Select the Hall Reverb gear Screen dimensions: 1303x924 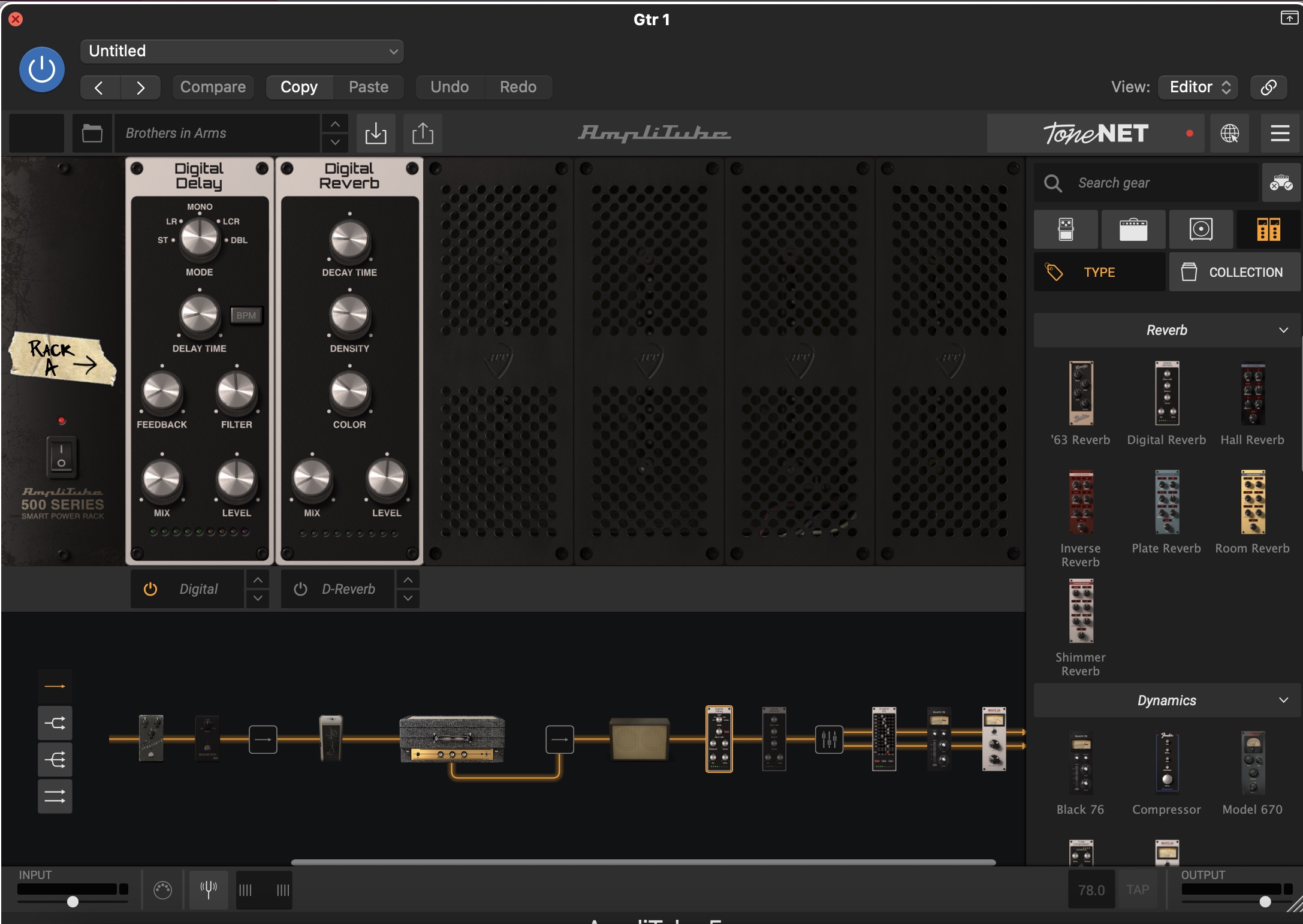[1253, 403]
